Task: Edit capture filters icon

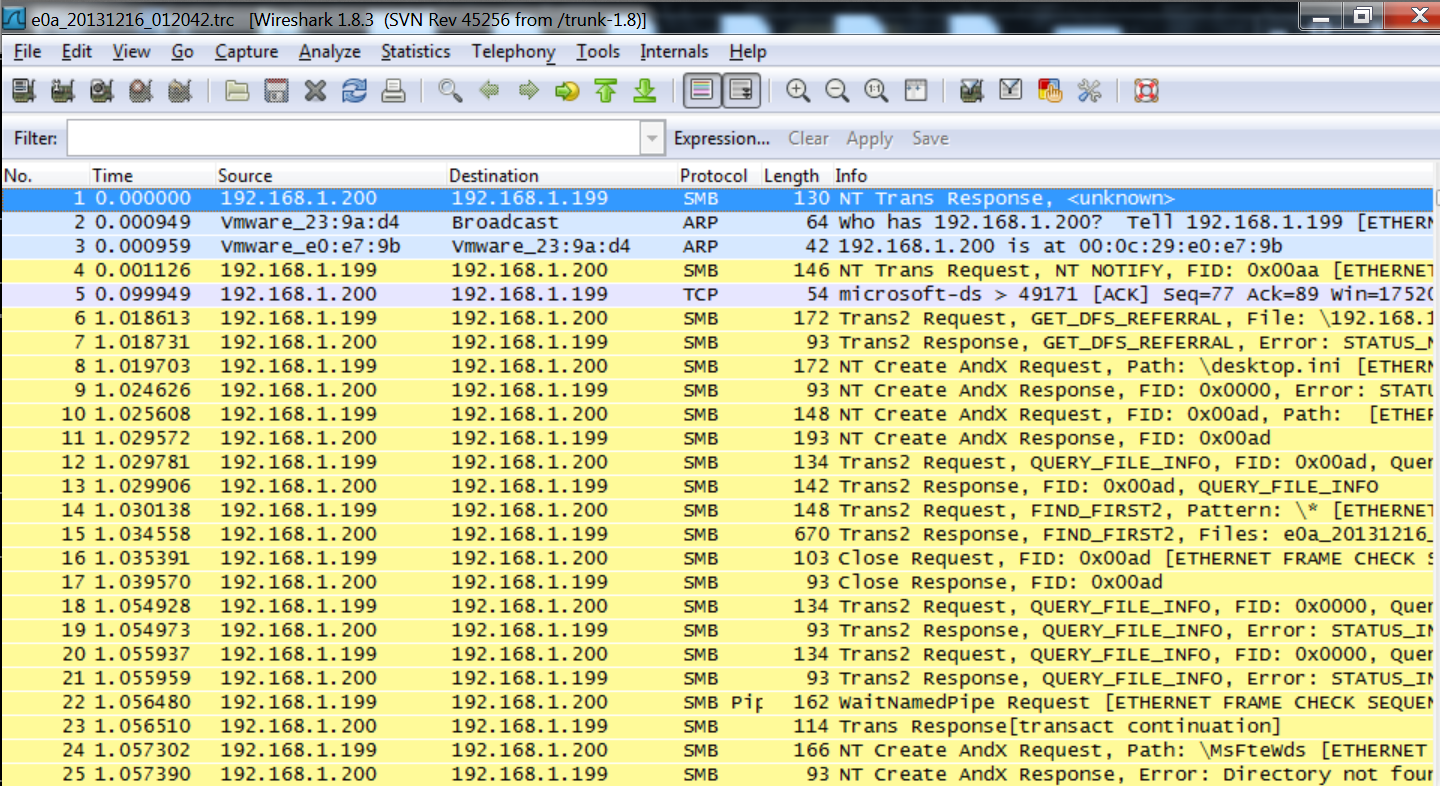Action: pos(971,91)
